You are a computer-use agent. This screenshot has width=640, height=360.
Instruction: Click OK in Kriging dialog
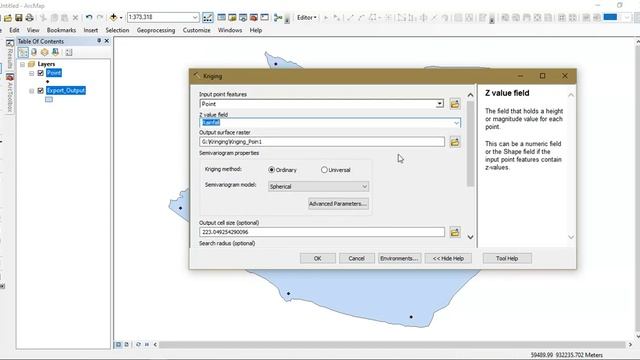318,258
